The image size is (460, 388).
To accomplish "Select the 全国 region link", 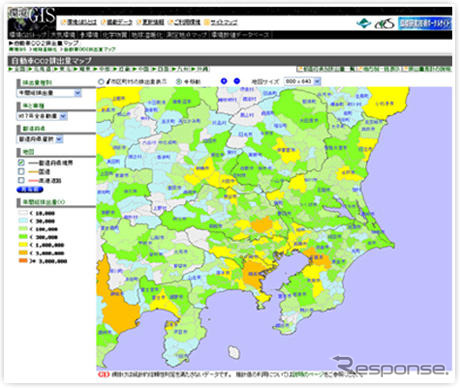I will (x=18, y=69).
